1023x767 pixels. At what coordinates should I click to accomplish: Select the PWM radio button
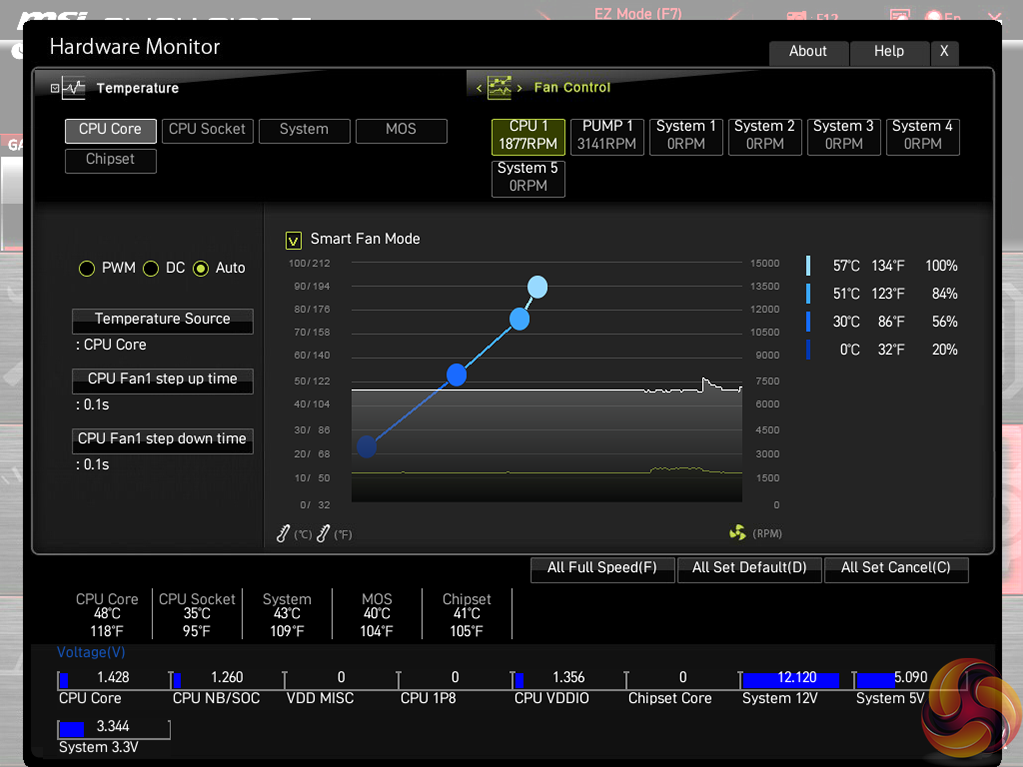coord(87,268)
